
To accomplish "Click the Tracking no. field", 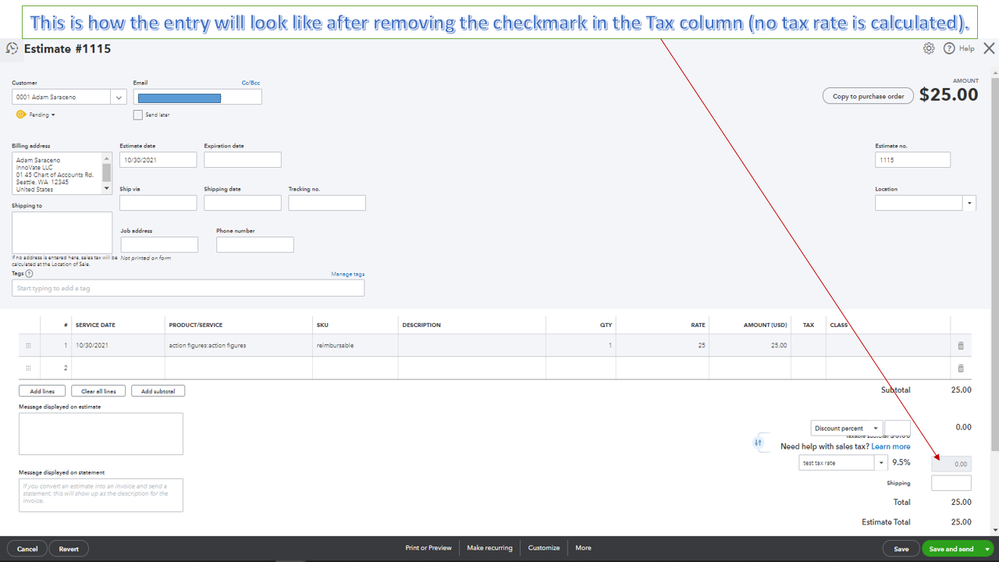I will tap(327, 203).
